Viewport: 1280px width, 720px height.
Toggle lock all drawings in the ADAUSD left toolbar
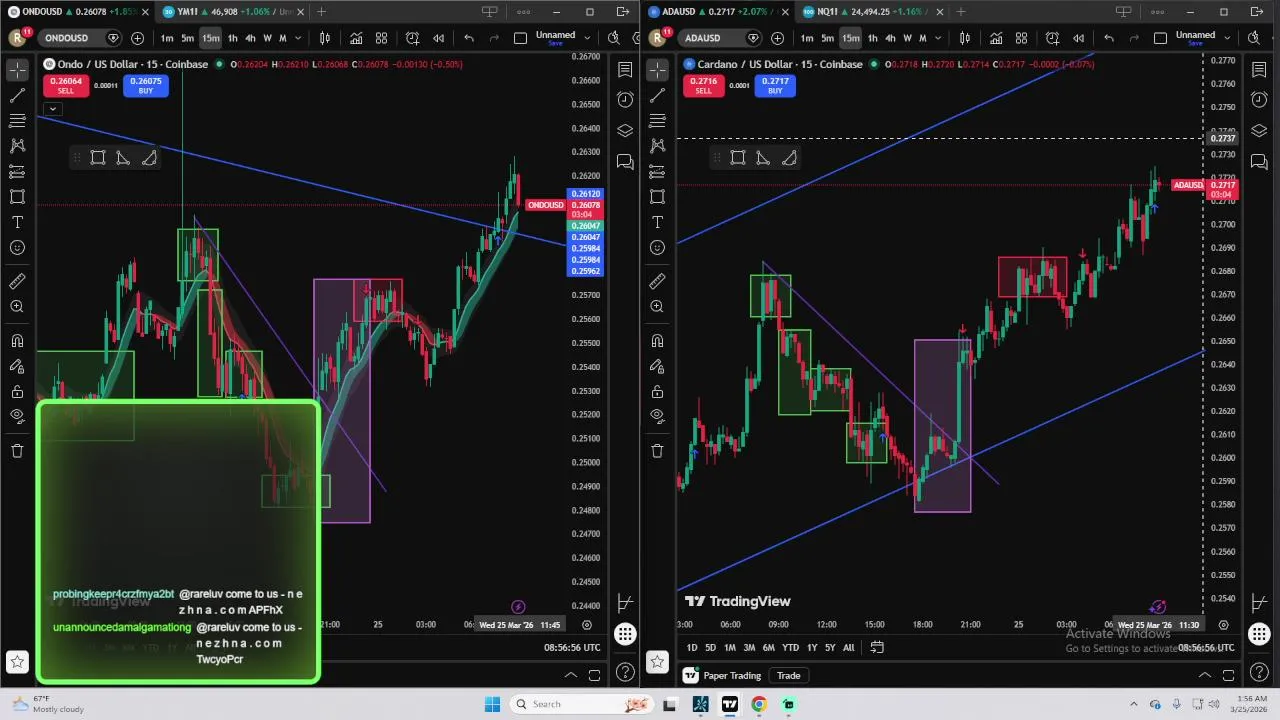(x=657, y=391)
